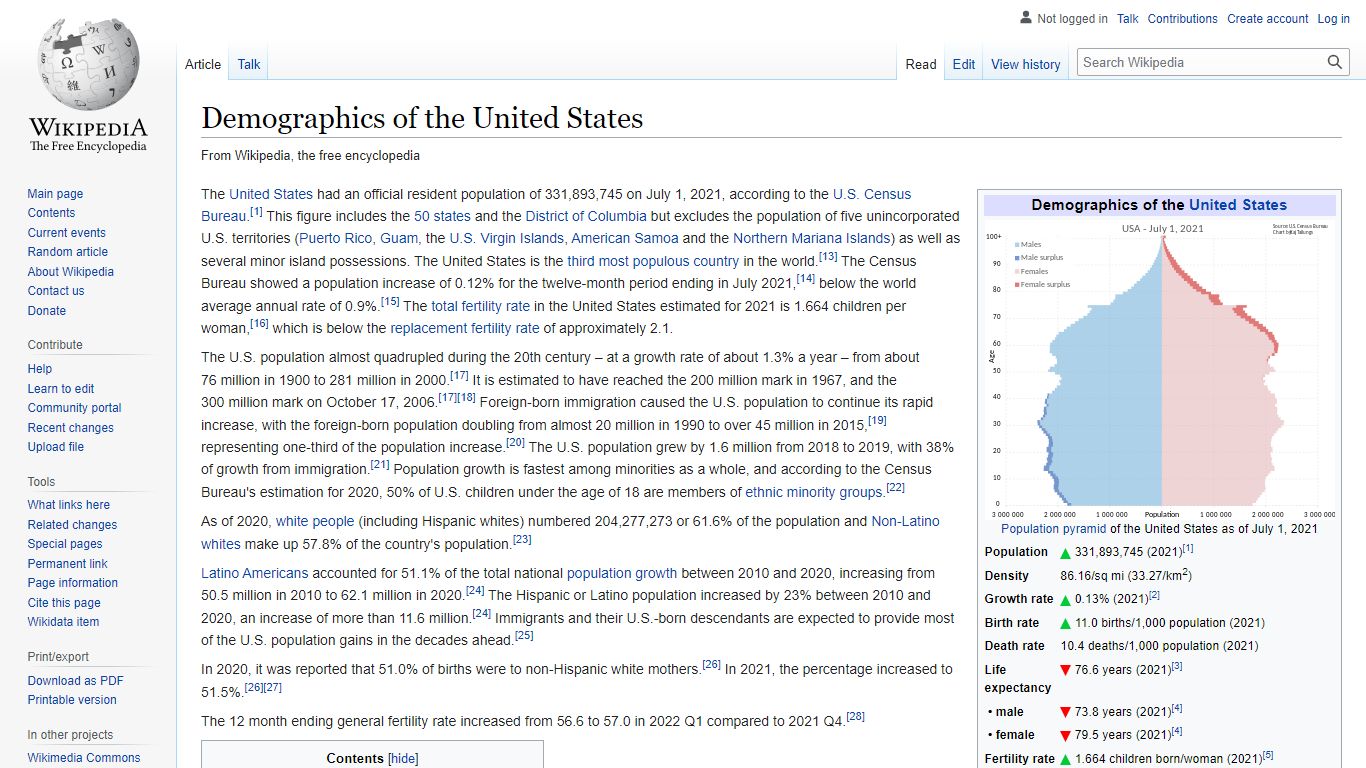Screen dimensions: 1366x768
Task: Click Create account
Action: (1268, 18)
